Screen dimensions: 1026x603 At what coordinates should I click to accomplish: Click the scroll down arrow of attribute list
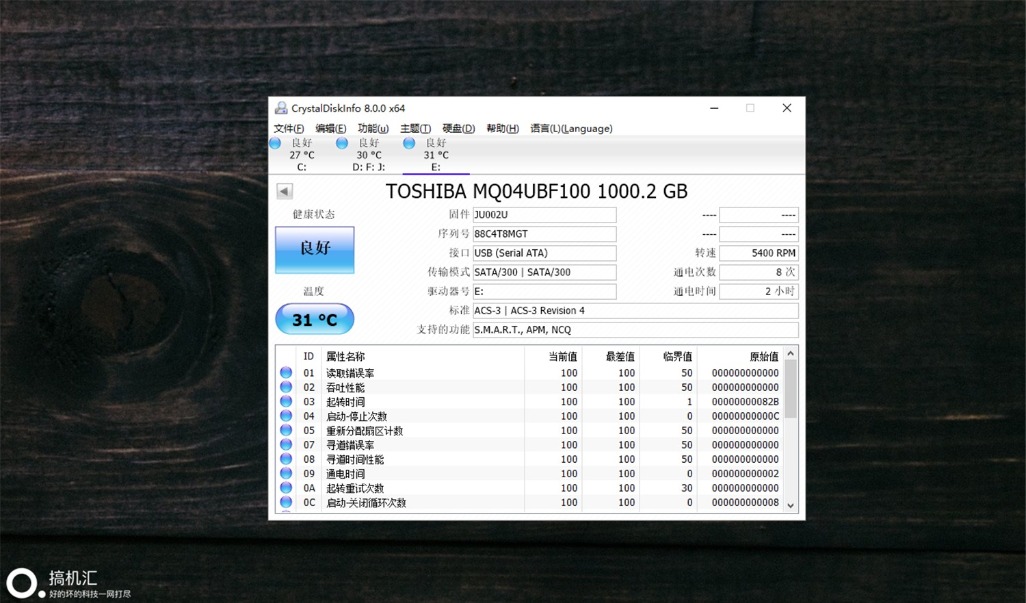pyautogui.click(x=790, y=506)
